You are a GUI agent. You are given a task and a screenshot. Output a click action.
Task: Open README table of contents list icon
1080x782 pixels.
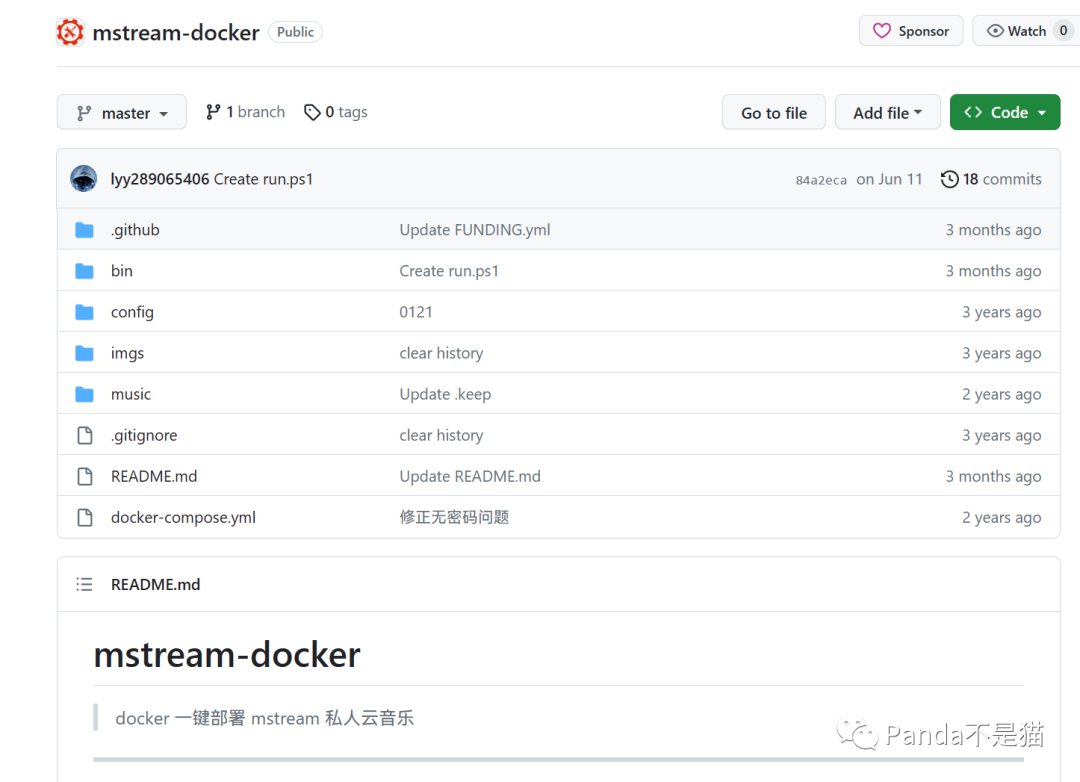[x=84, y=584]
